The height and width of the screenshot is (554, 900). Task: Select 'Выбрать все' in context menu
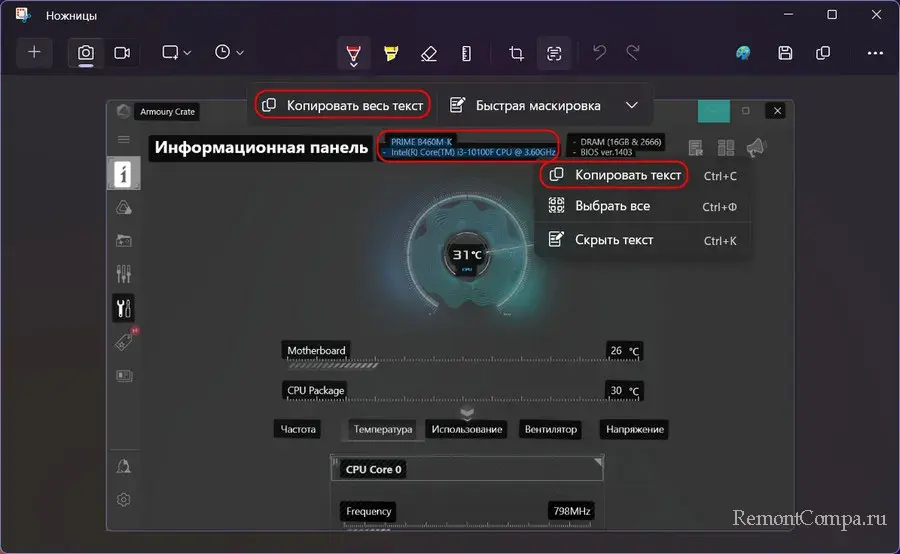coord(612,206)
